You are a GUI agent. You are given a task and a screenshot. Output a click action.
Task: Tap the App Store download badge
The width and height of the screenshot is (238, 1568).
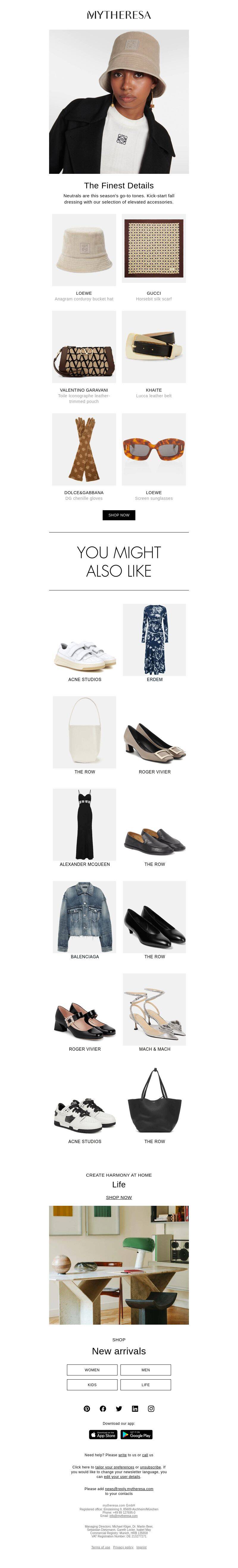(103, 1435)
